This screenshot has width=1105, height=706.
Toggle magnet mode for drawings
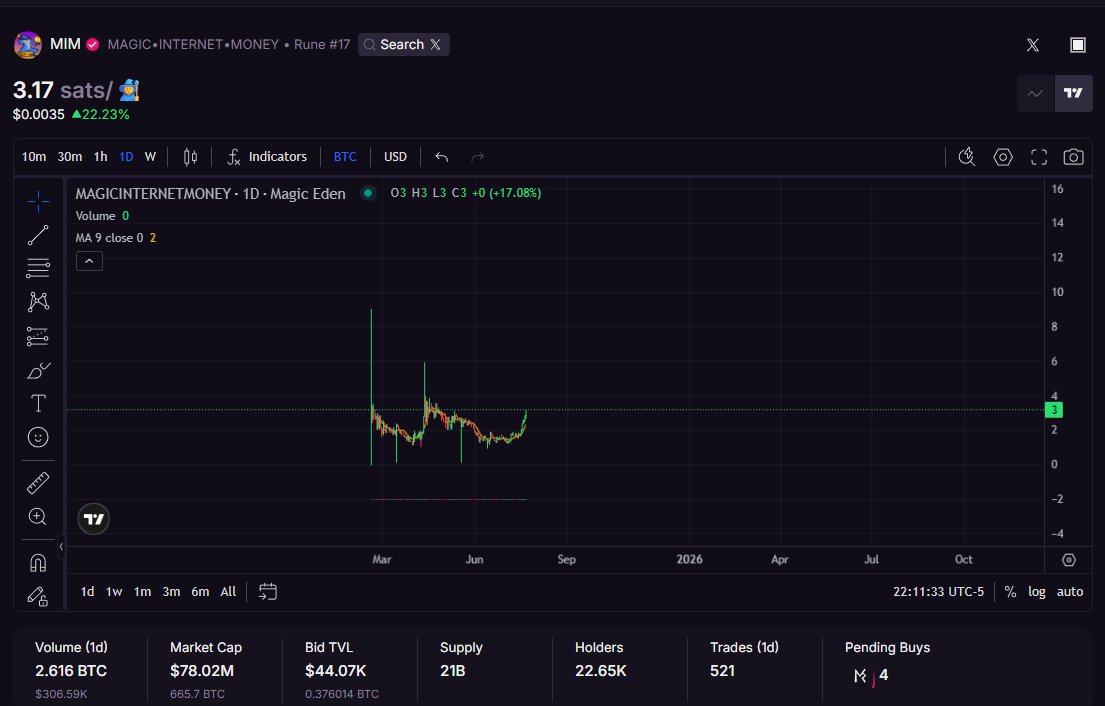point(38,562)
